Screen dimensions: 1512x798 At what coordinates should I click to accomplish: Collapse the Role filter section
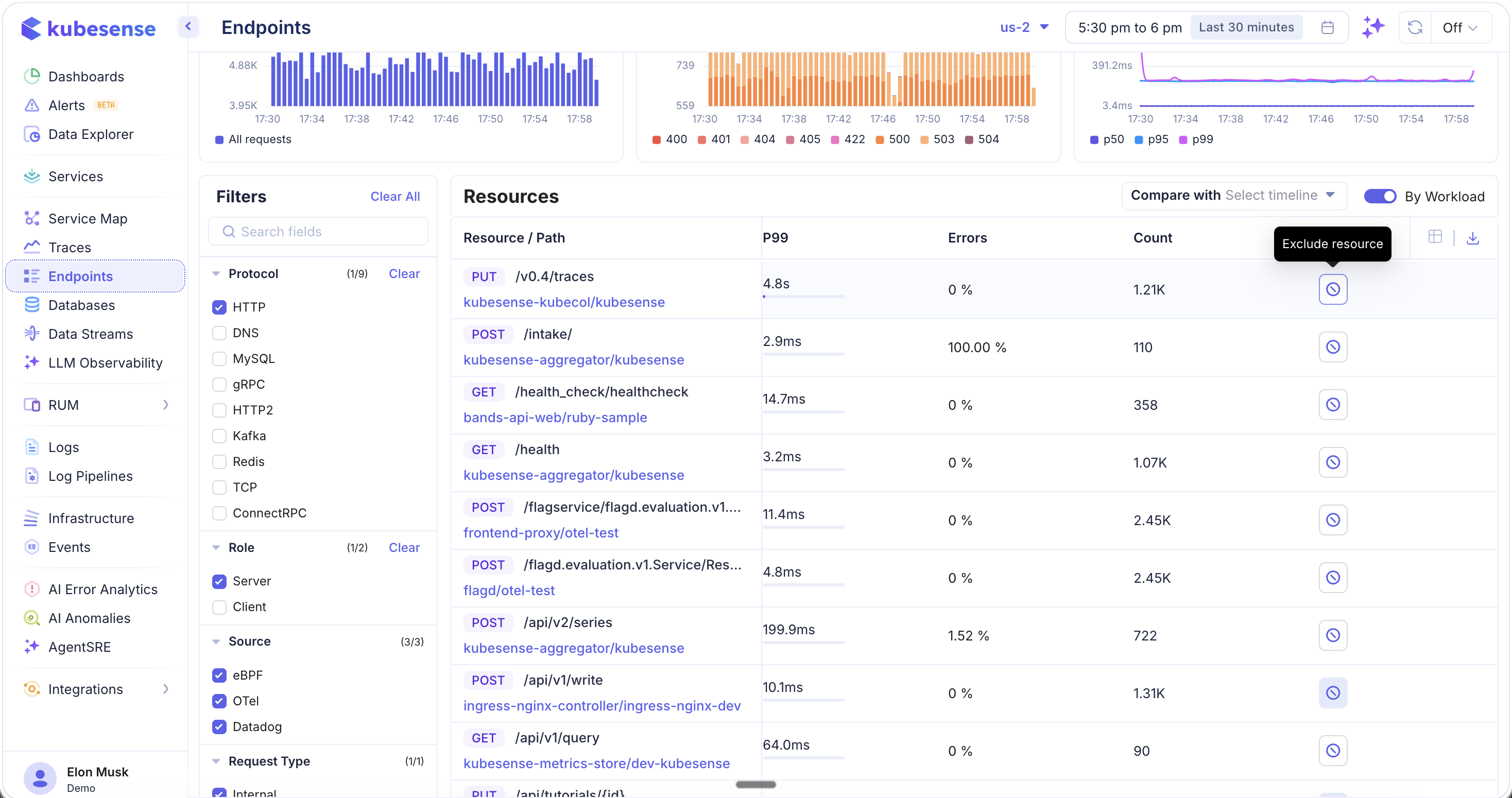(216, 547)
